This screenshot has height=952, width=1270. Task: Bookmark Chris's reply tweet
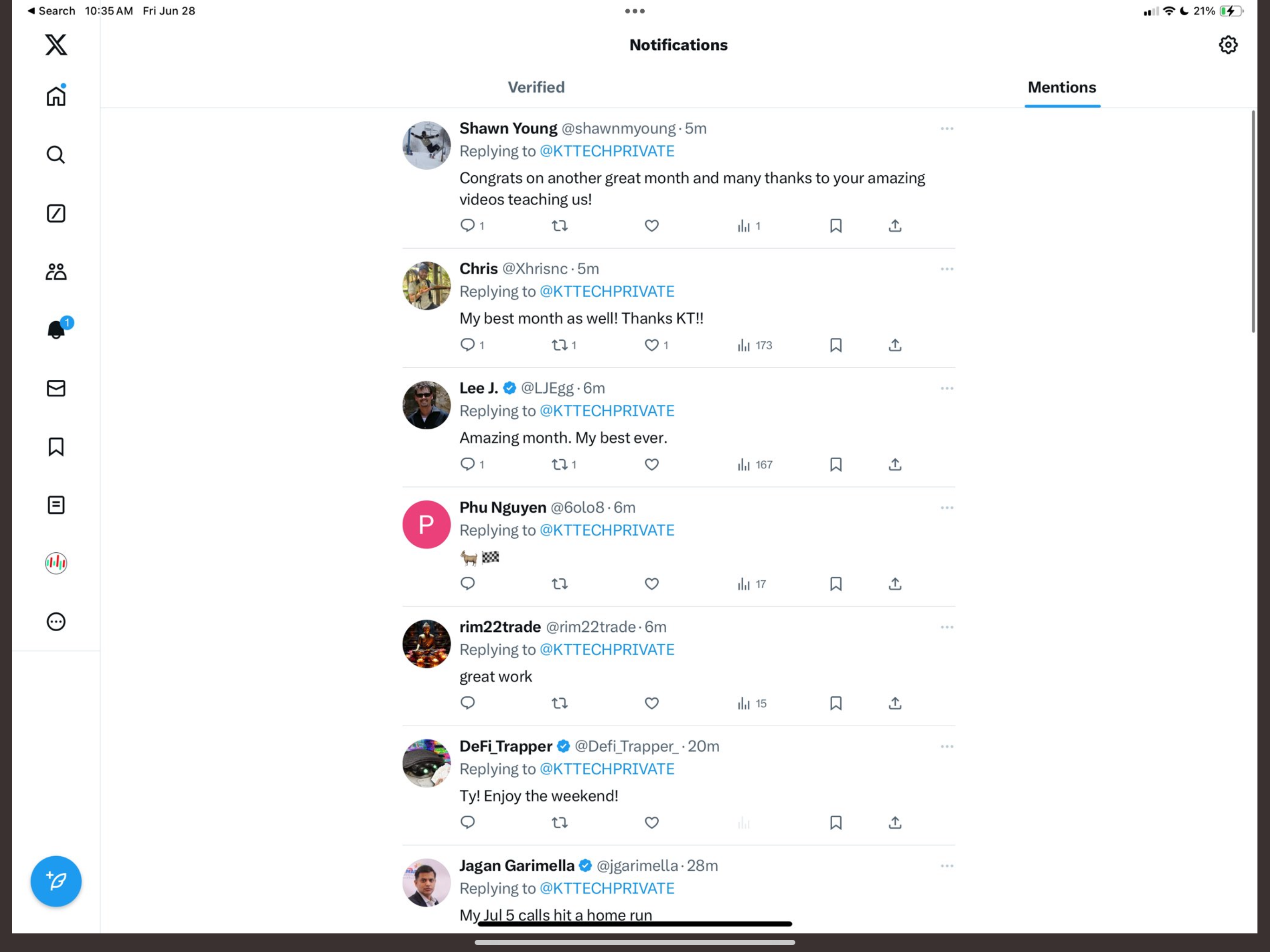point(835,345)
